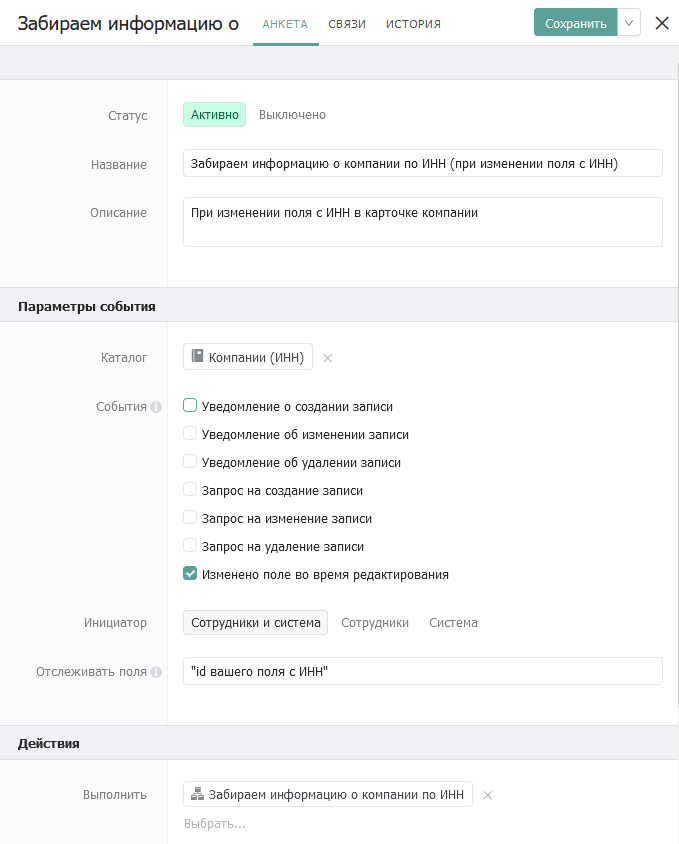Enable Уведомление о создании записи checkbox
The image size is (679, 844).
pyautogui.click(x=190, y=406)
